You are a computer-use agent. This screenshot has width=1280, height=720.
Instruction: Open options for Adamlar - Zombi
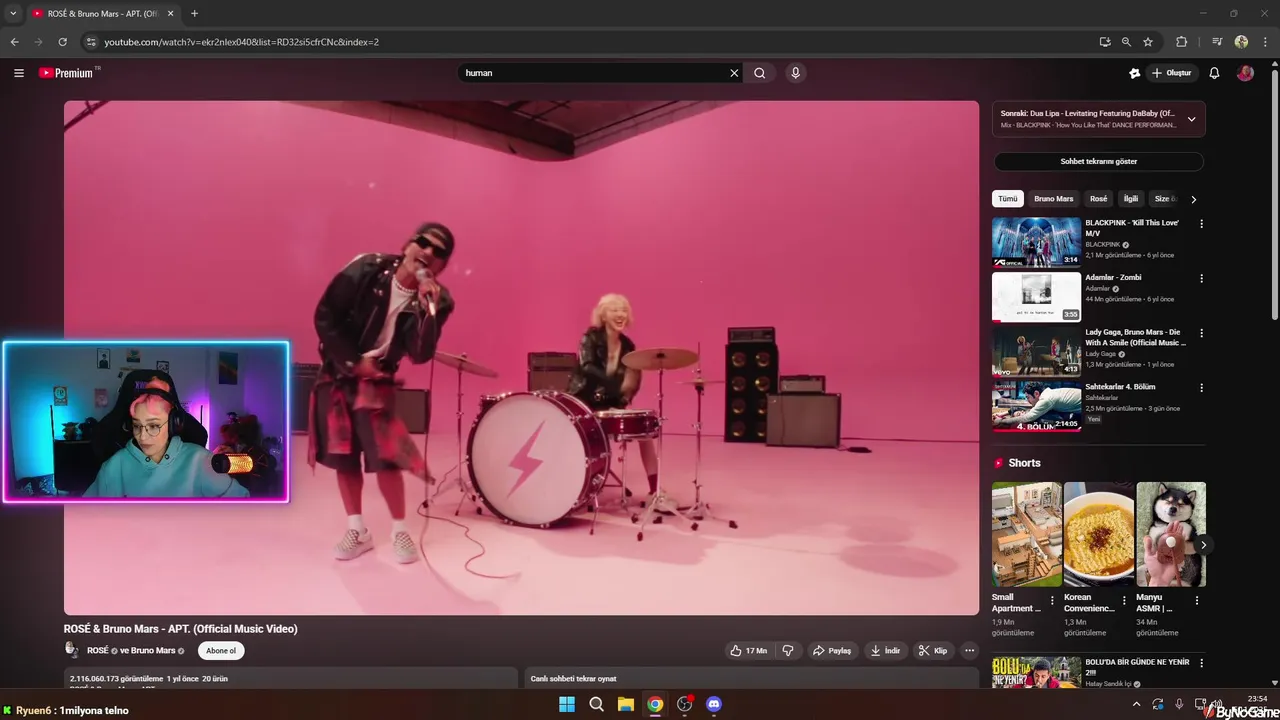tap(1201, 279)
